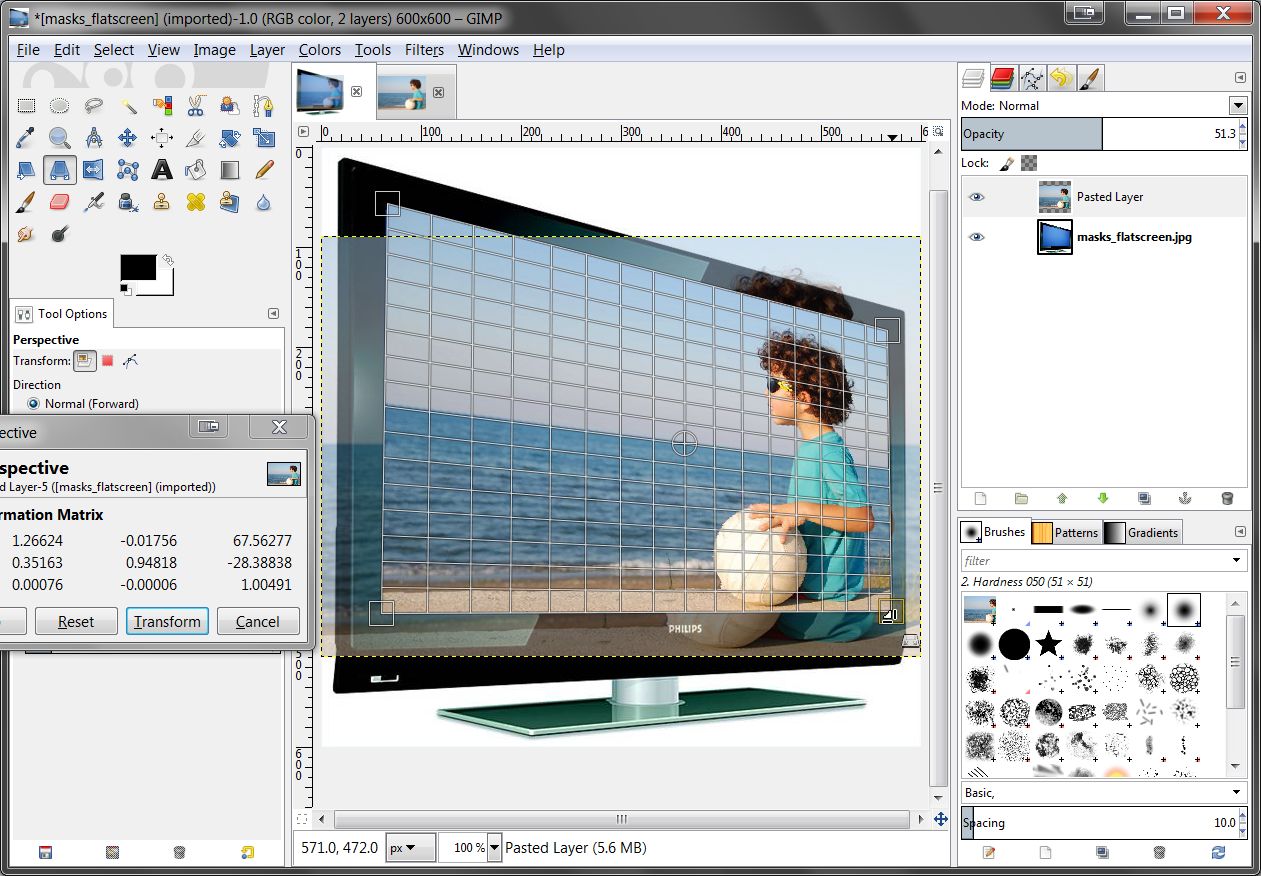1261x876 pixels.
Task: Select the Align tool
Action: point(162,138)
